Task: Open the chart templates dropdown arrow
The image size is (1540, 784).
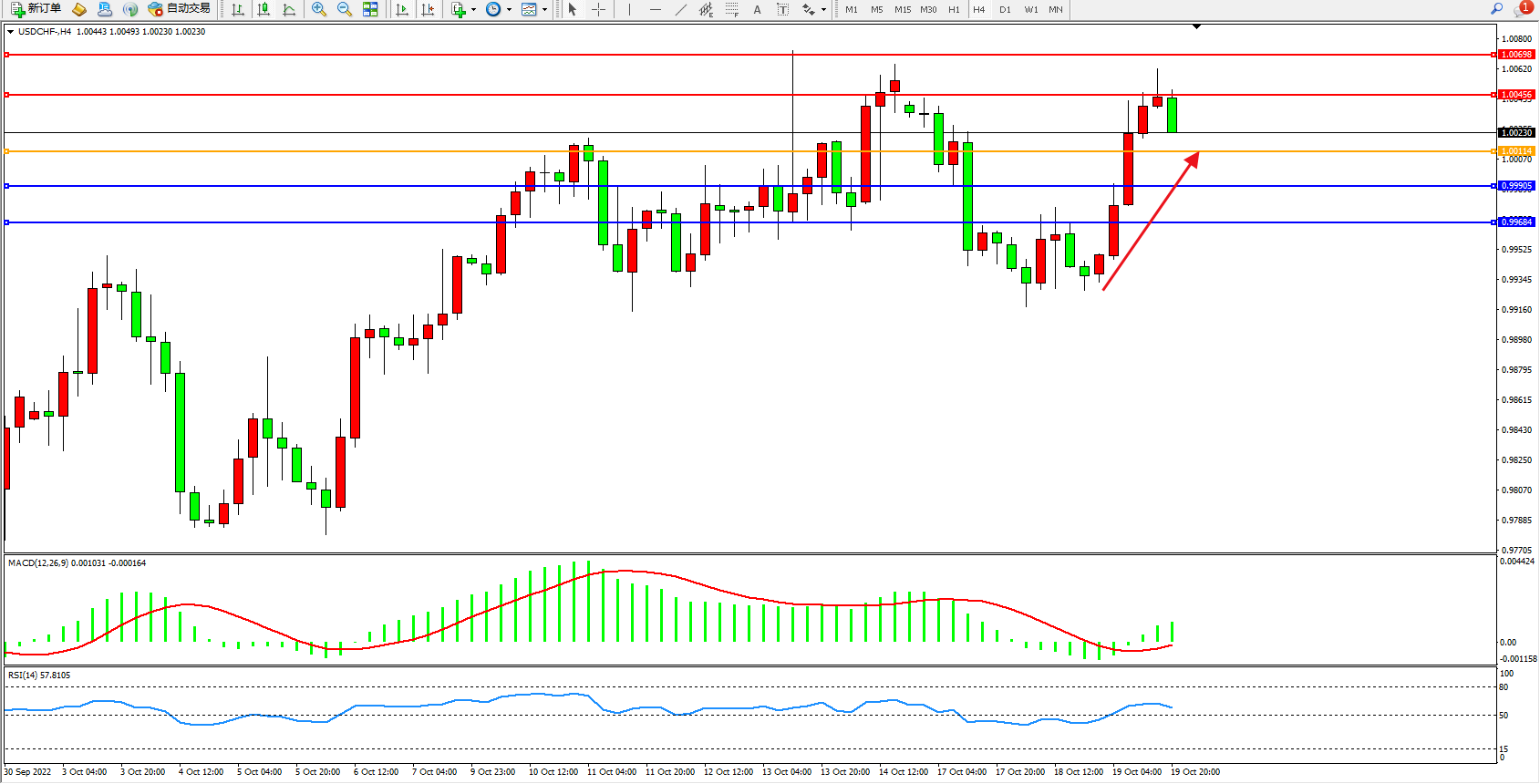Action: pos(544,10)
